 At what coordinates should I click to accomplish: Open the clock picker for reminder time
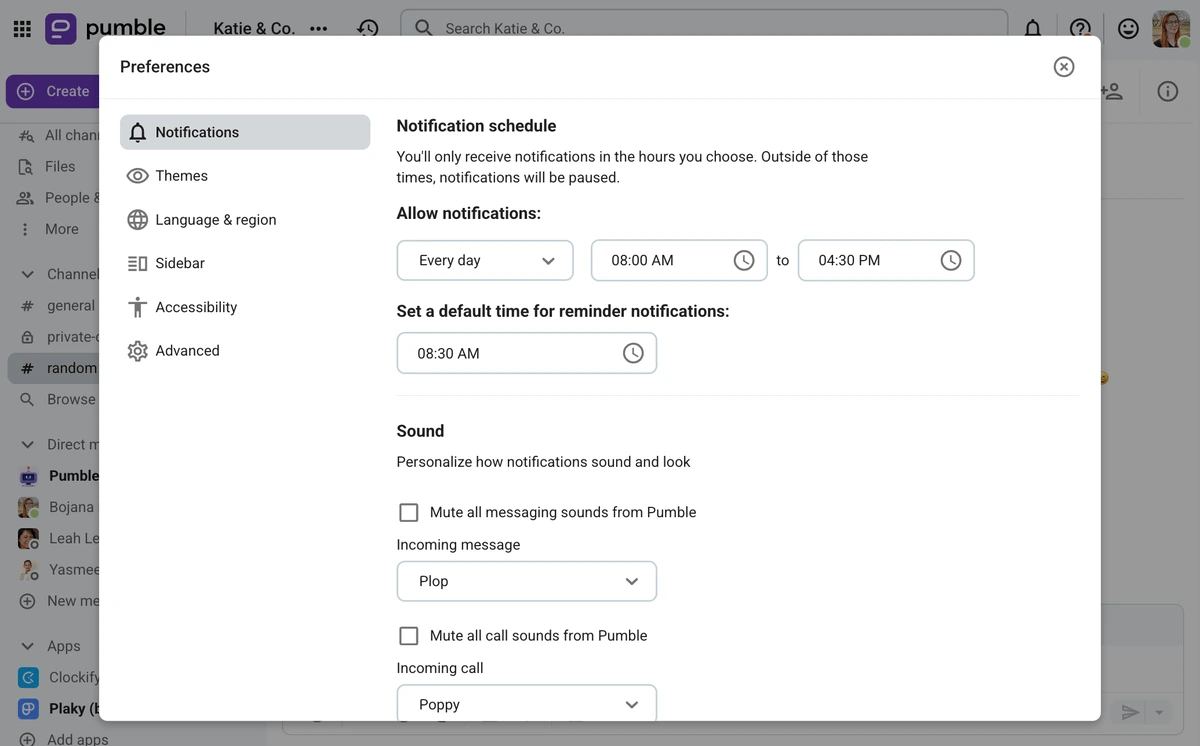click(632, 352)
